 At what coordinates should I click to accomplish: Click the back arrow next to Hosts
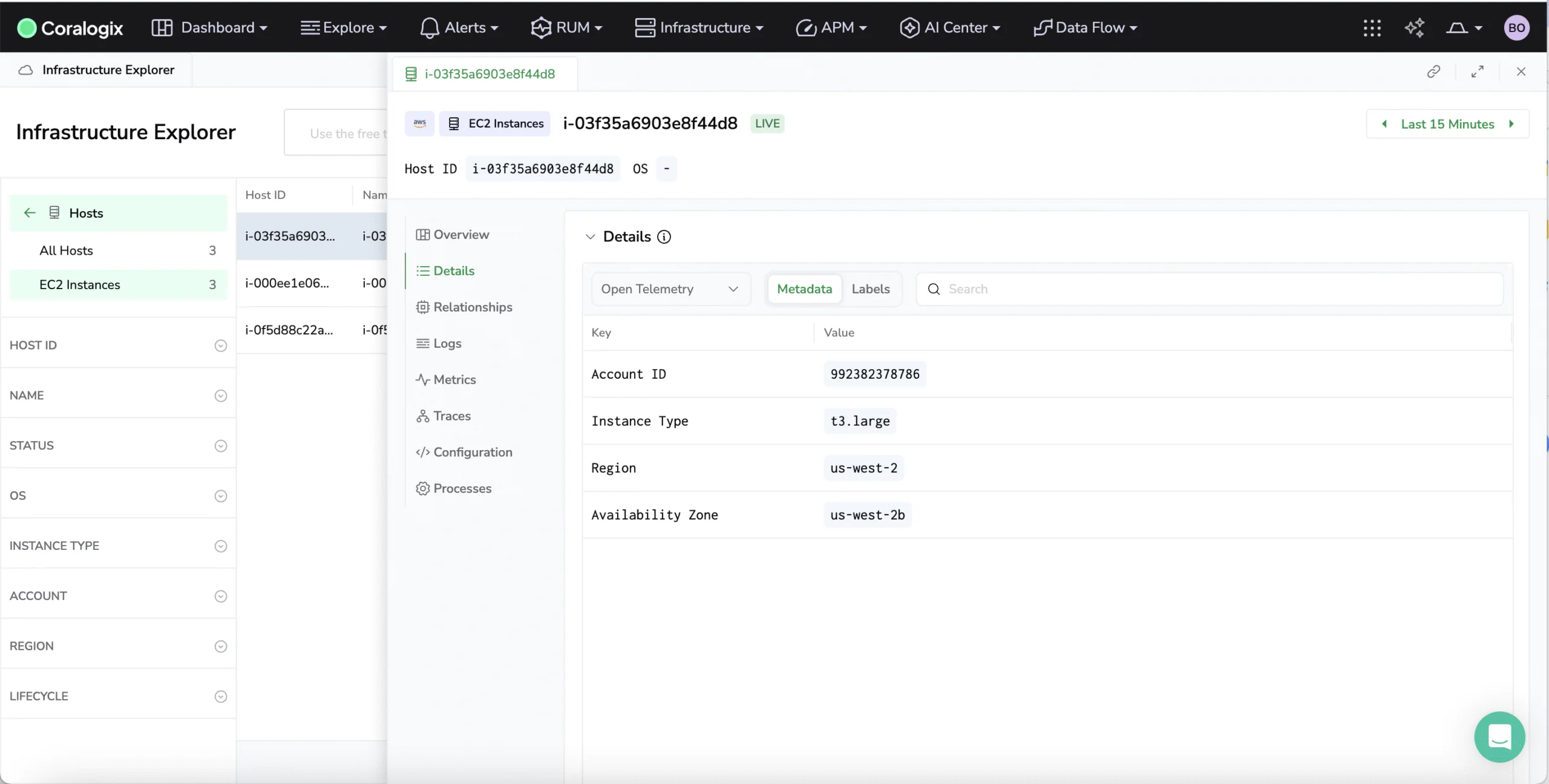pyautogui.click(x=29, y=213)
